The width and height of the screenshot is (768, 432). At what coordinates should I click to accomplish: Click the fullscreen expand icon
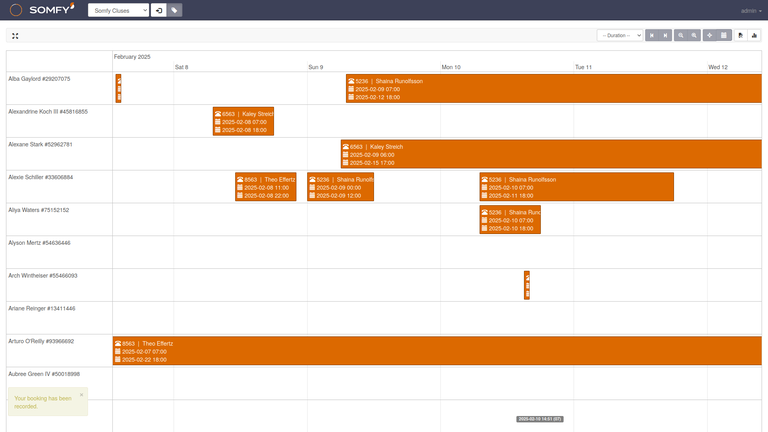pyautogui.click(x=15, y=35)
